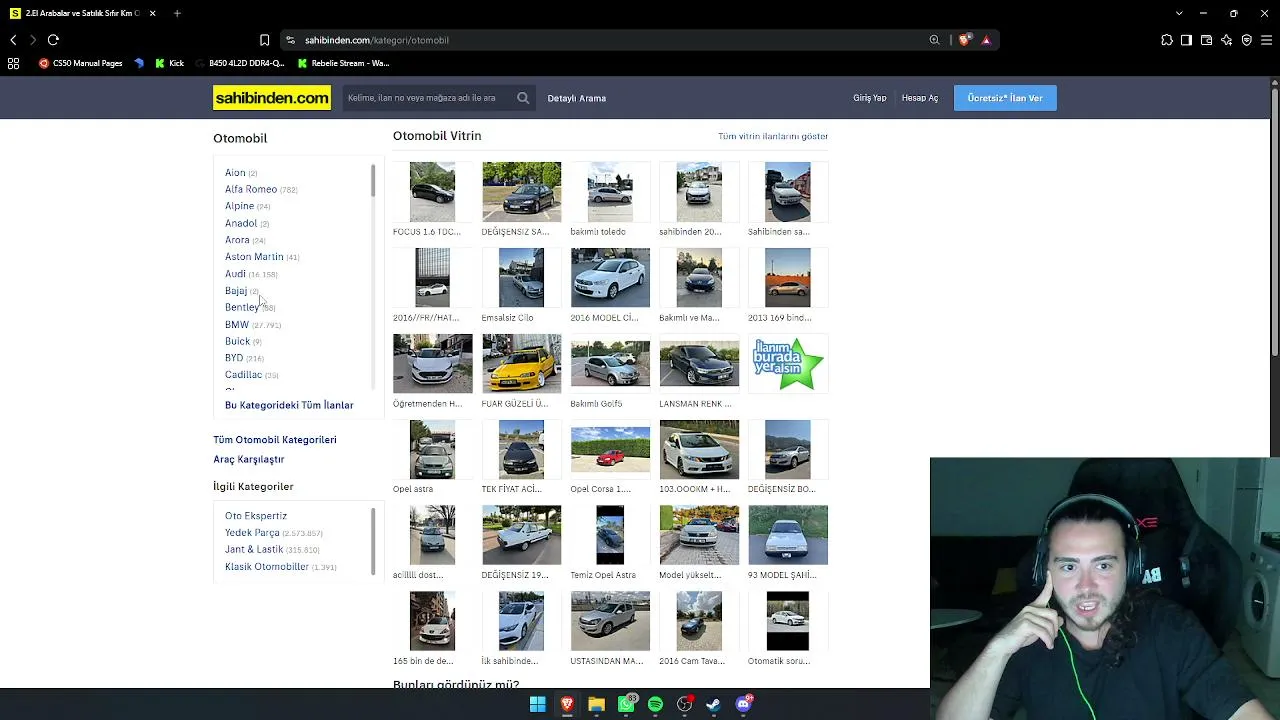Viewport: 1280px width, 720px height.
Task: Bookmark this page with the bookmark icon
Action: pyautogui.click(x=264, y=40)
